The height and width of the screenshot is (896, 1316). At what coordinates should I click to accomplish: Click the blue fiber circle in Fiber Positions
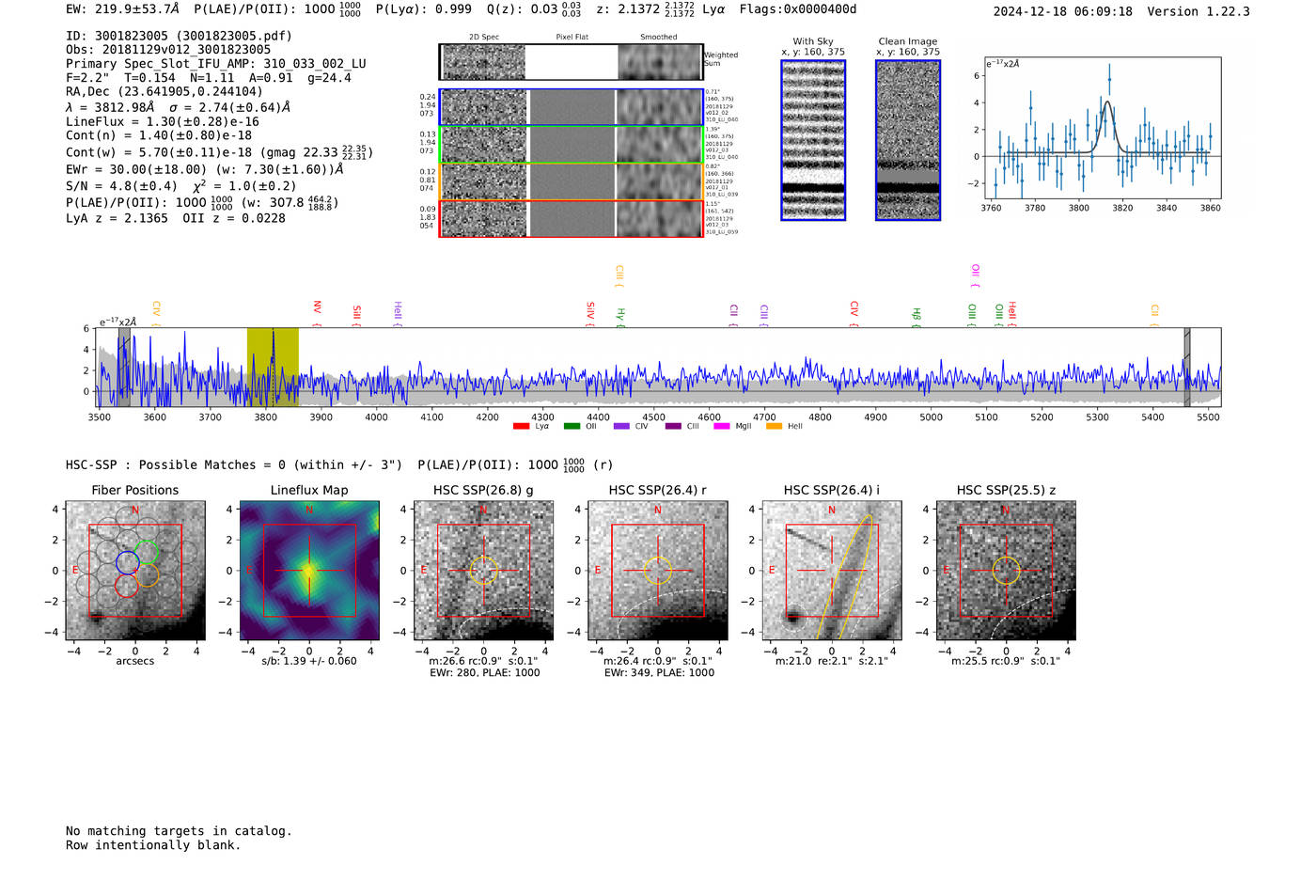[128, 563]
